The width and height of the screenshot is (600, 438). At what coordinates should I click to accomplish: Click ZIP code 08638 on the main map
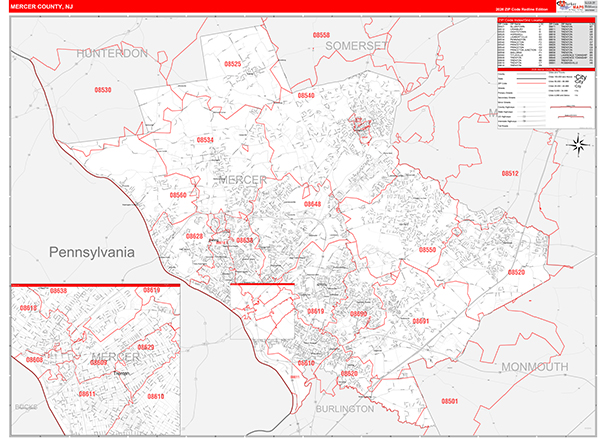pyautogui.click(x=245, y=241)
